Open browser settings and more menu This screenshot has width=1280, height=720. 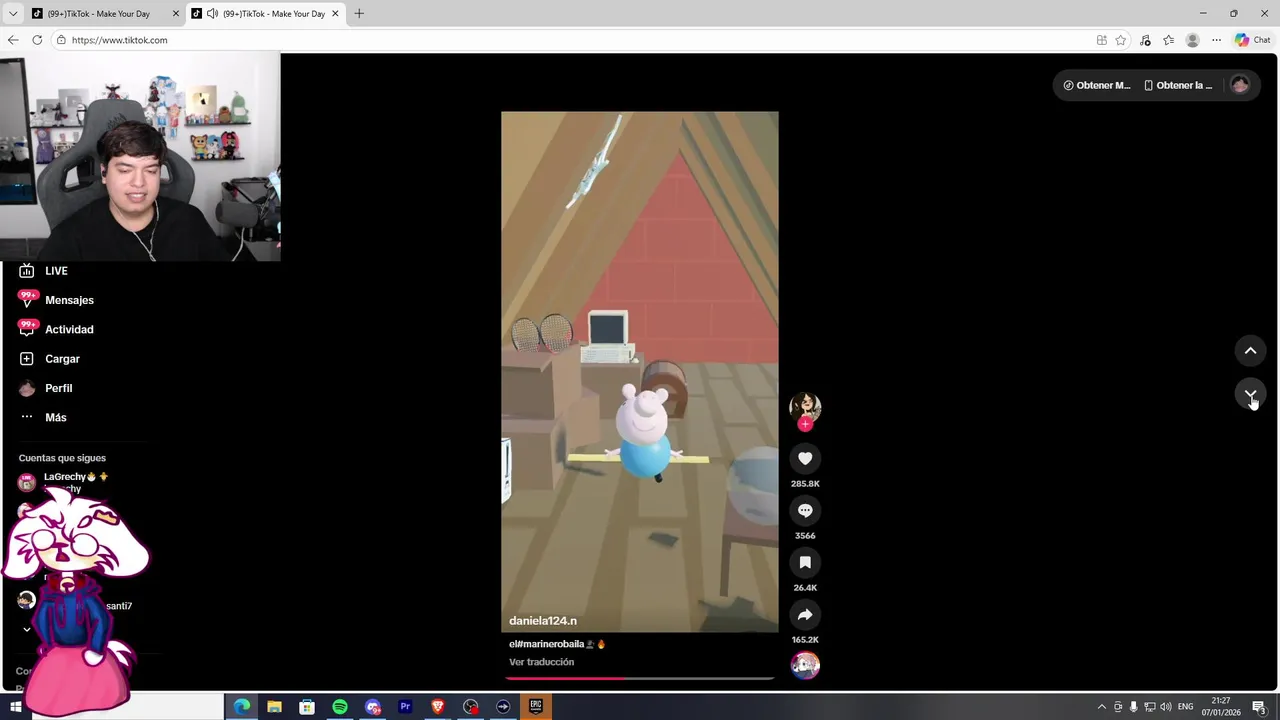point(1216,40)
